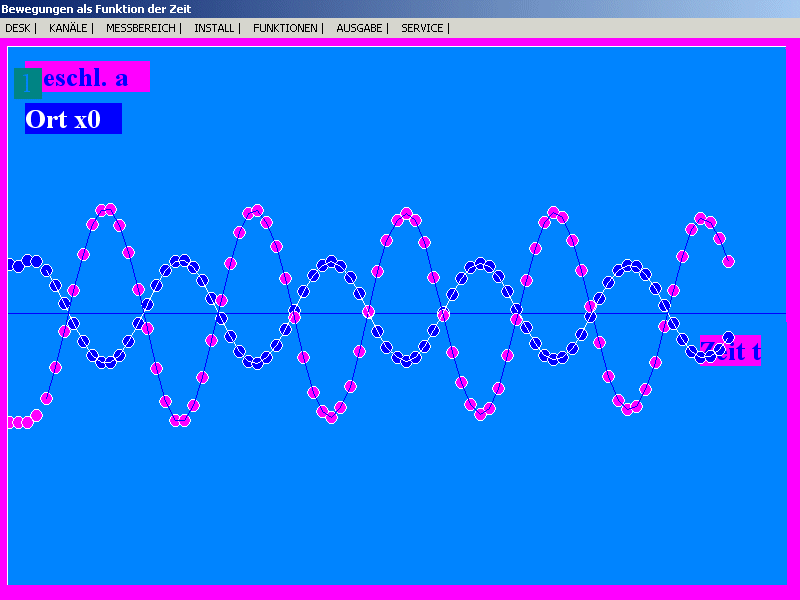Image resolution: width=800 pixels, height=600 pixels.
Task: Click the window title 'Bewegungen als Funktion der Zeit'
Action: pos(96,9)
